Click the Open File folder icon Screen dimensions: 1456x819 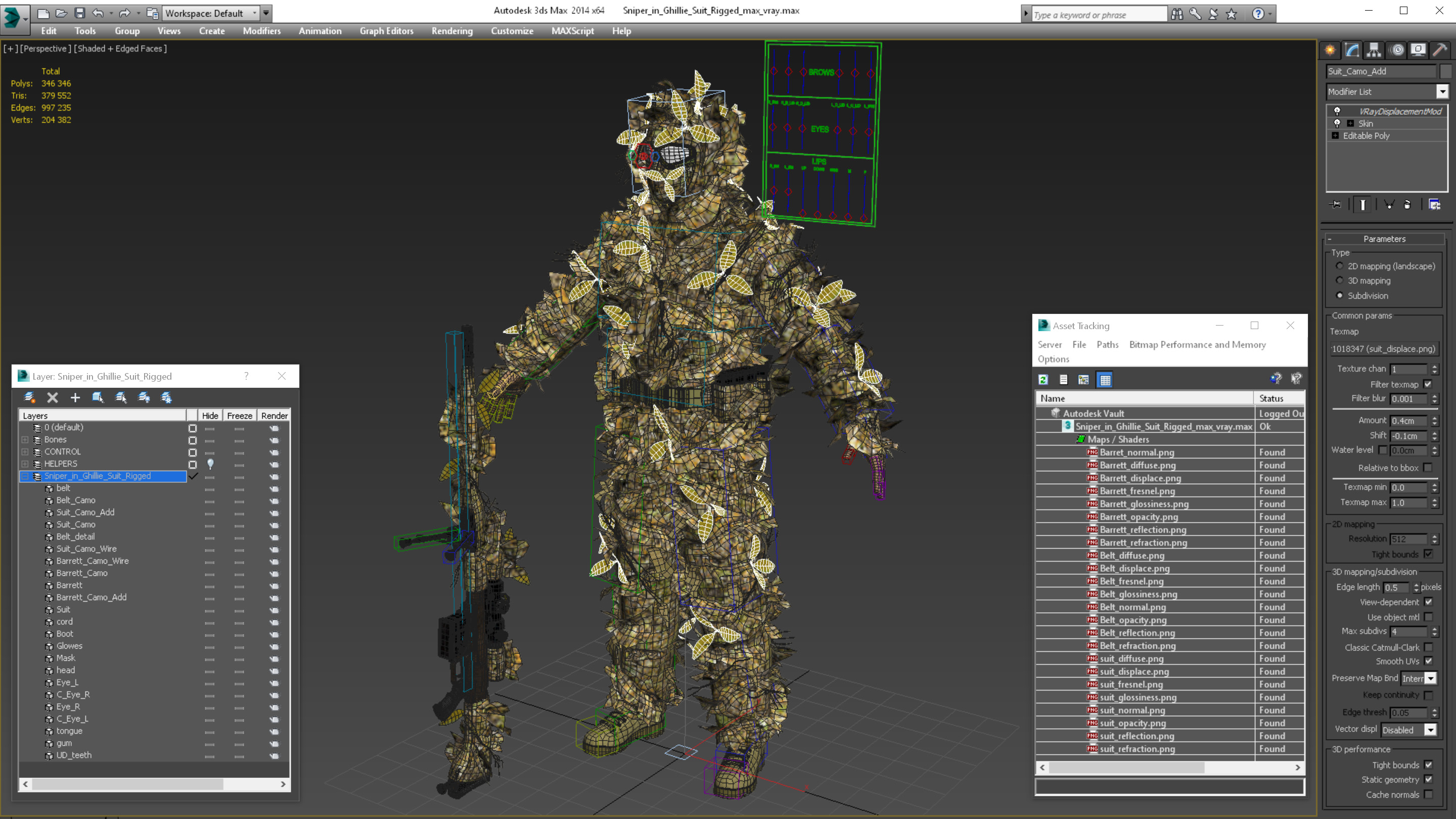pyautogui.click(x=61, y=13)
